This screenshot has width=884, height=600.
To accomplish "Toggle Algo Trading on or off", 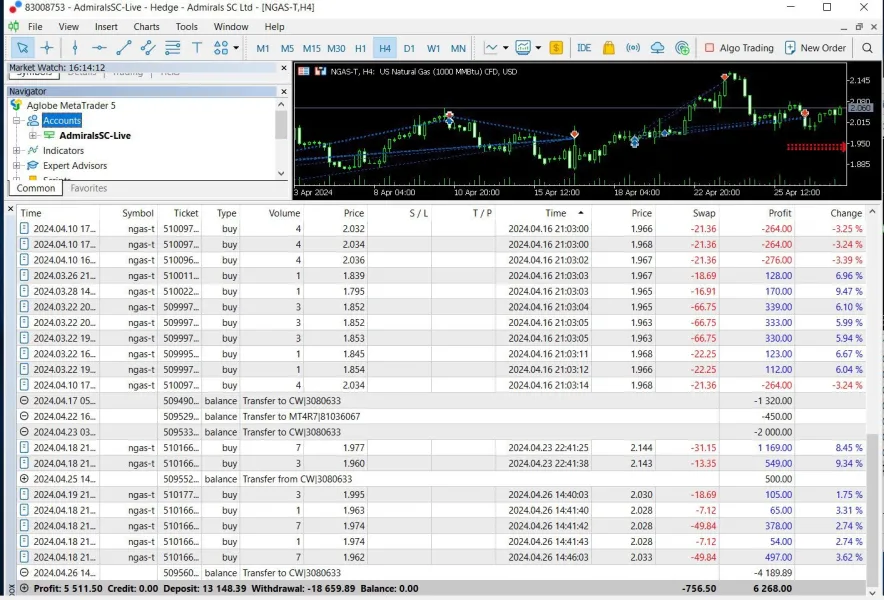I will (739, 48).
